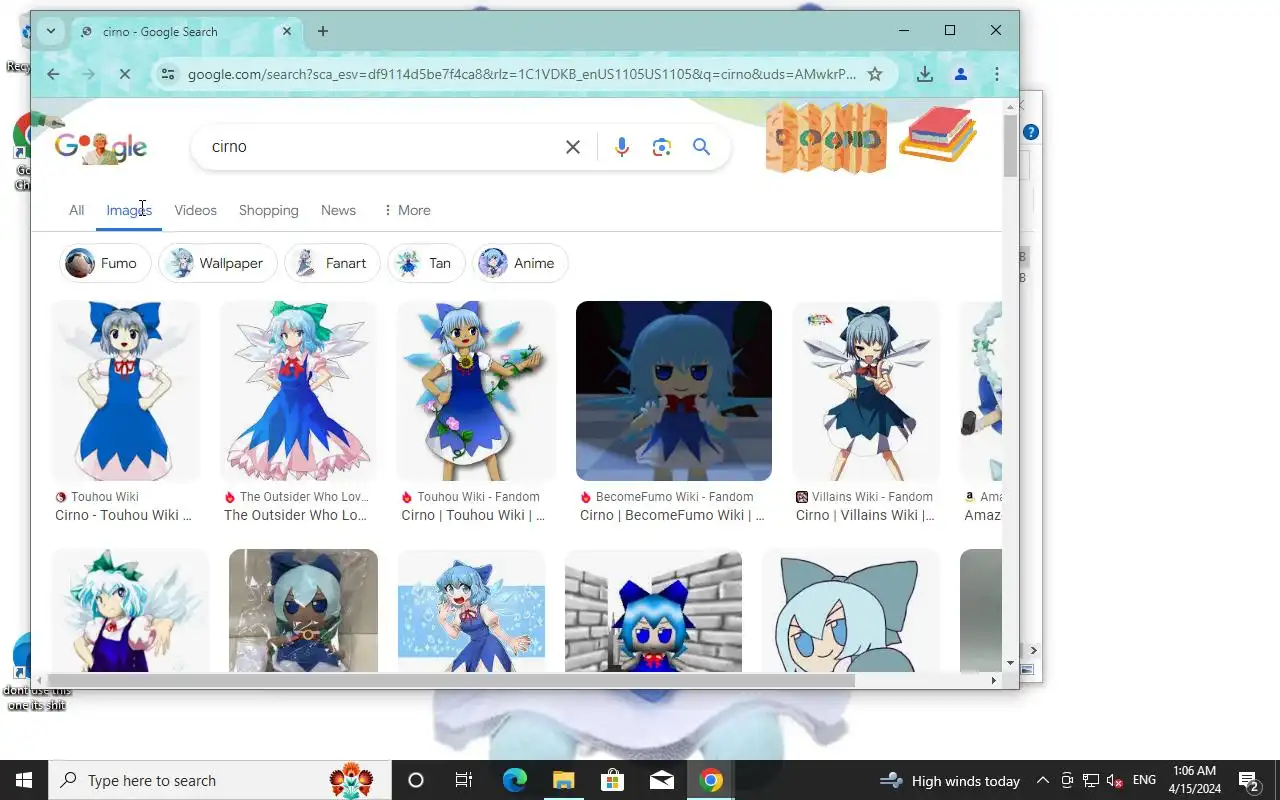The height and width of the screenshot is (800, 1280).
Task: View site information icon in address bar
Action: (x=168, y=74)
